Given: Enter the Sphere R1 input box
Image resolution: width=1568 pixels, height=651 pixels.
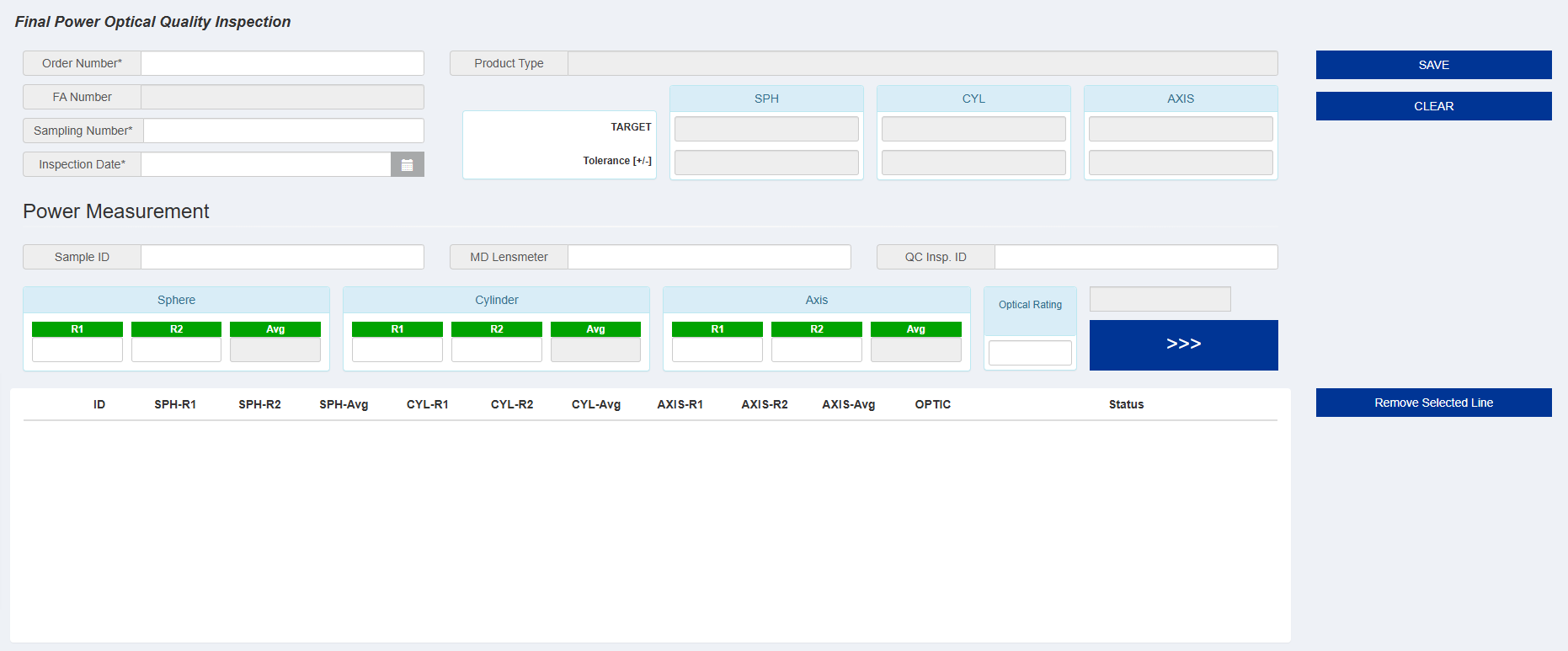Looking at the screenshot, I should point(77,350).
